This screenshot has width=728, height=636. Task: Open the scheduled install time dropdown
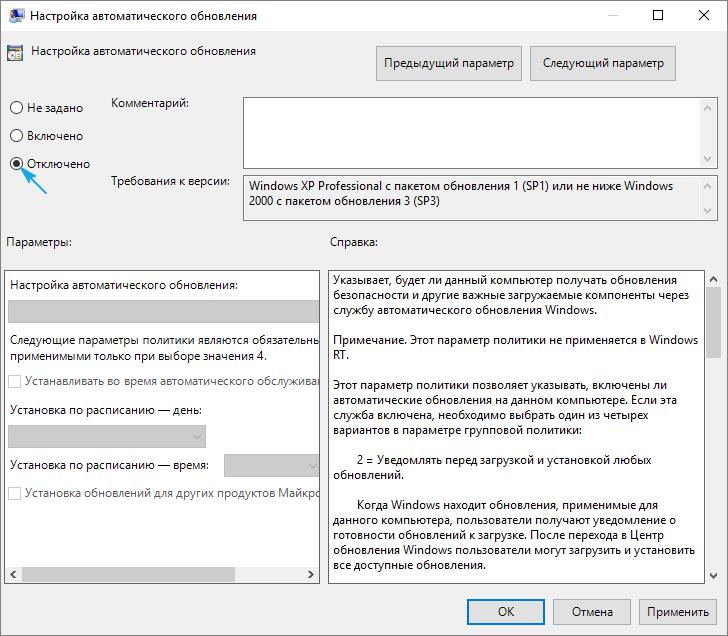coord(271,466)
